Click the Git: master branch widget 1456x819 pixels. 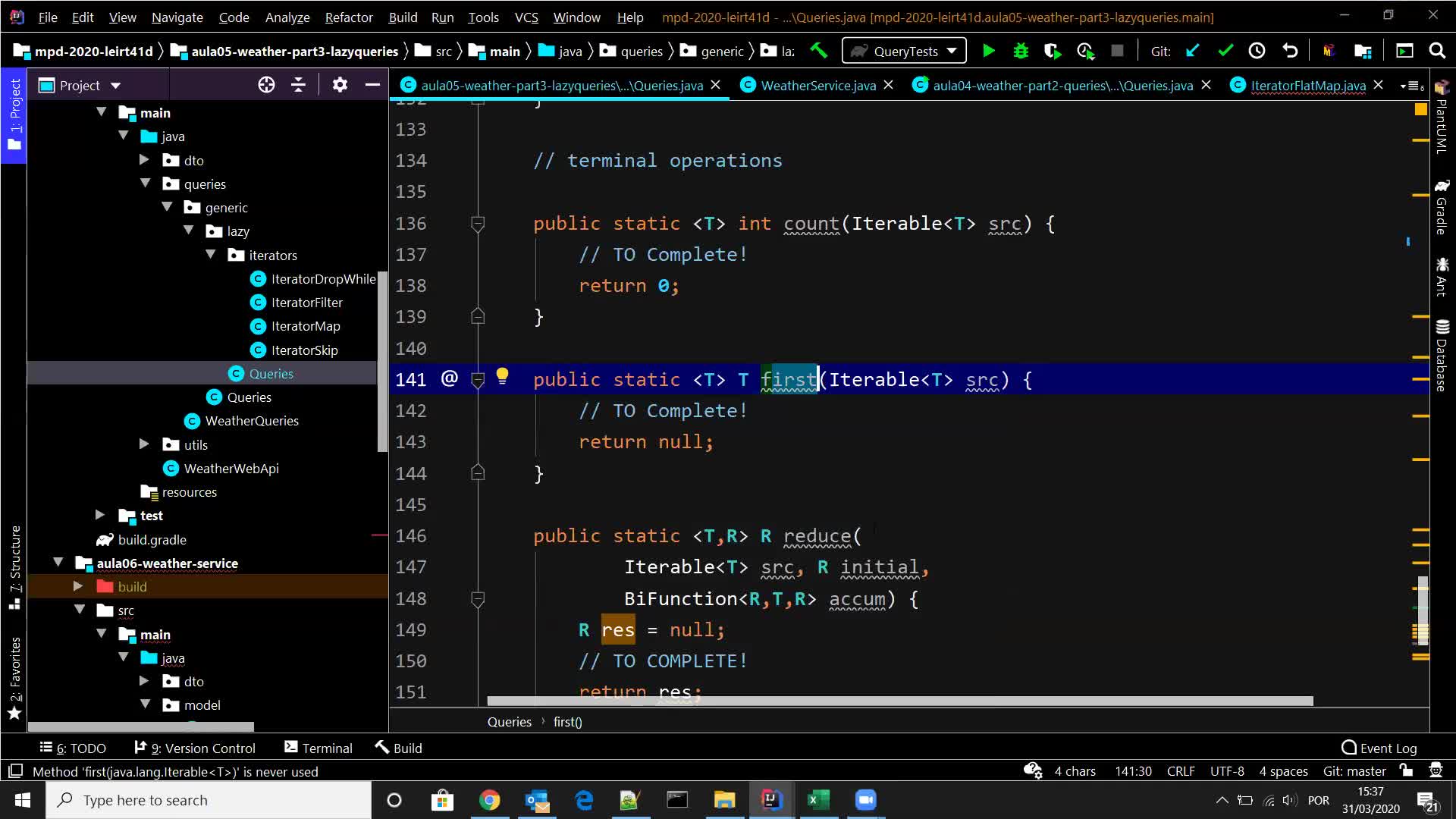(1354, 771)
